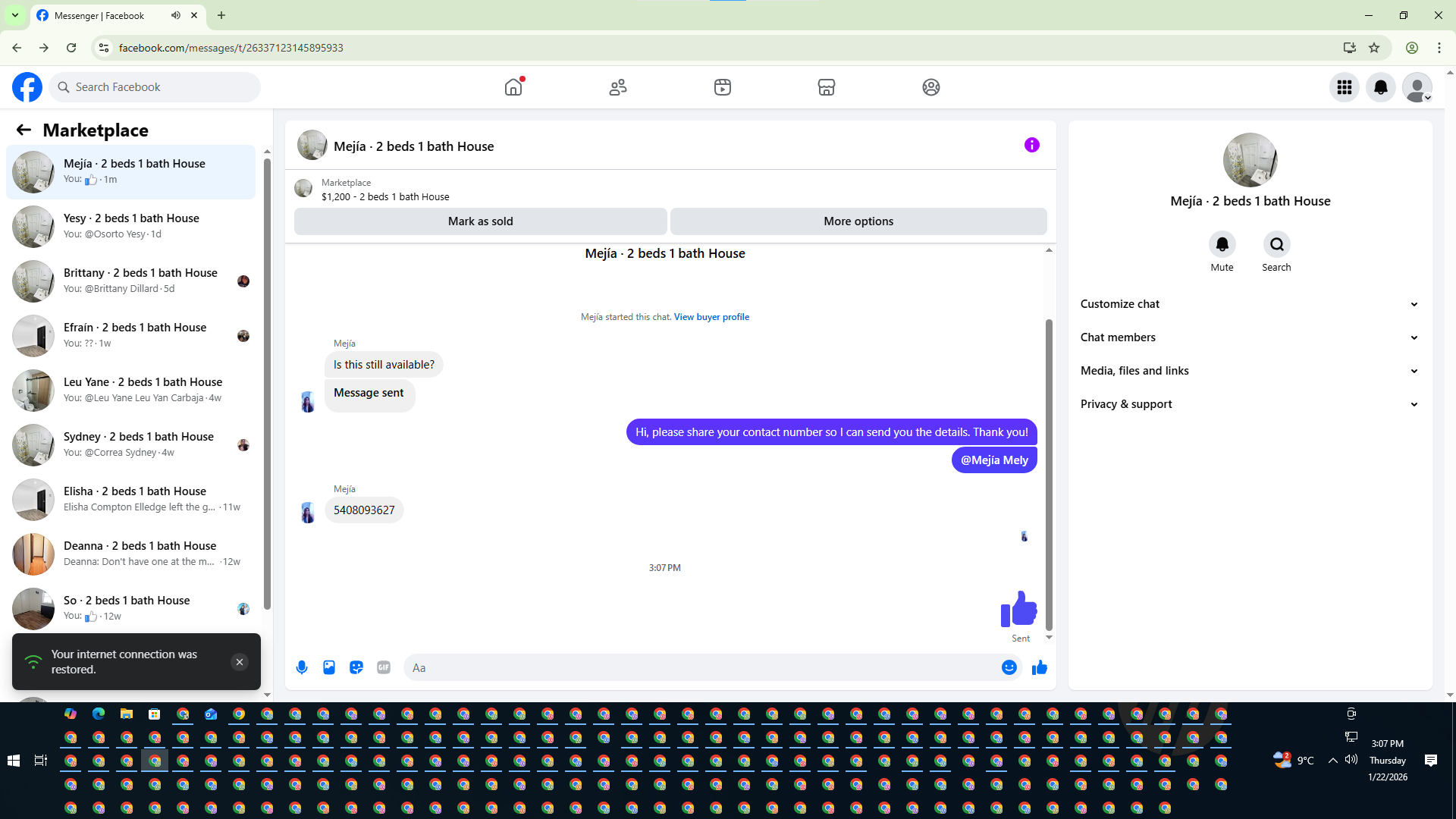Image resolution: width=1456 pixels, height=819 pixels.
Task: Record a voice clip with the microphone icon
Action: click(302, 667)
